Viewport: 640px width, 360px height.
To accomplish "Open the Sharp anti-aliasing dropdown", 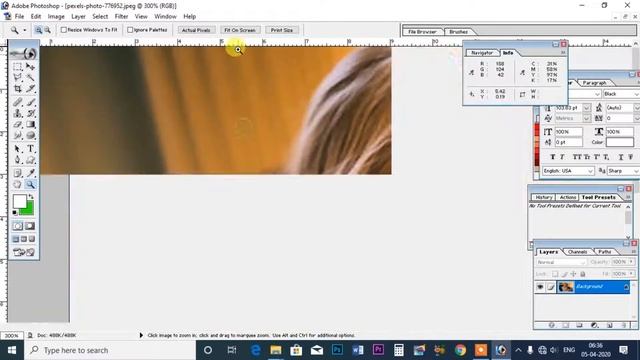I will tap(623, 171).
